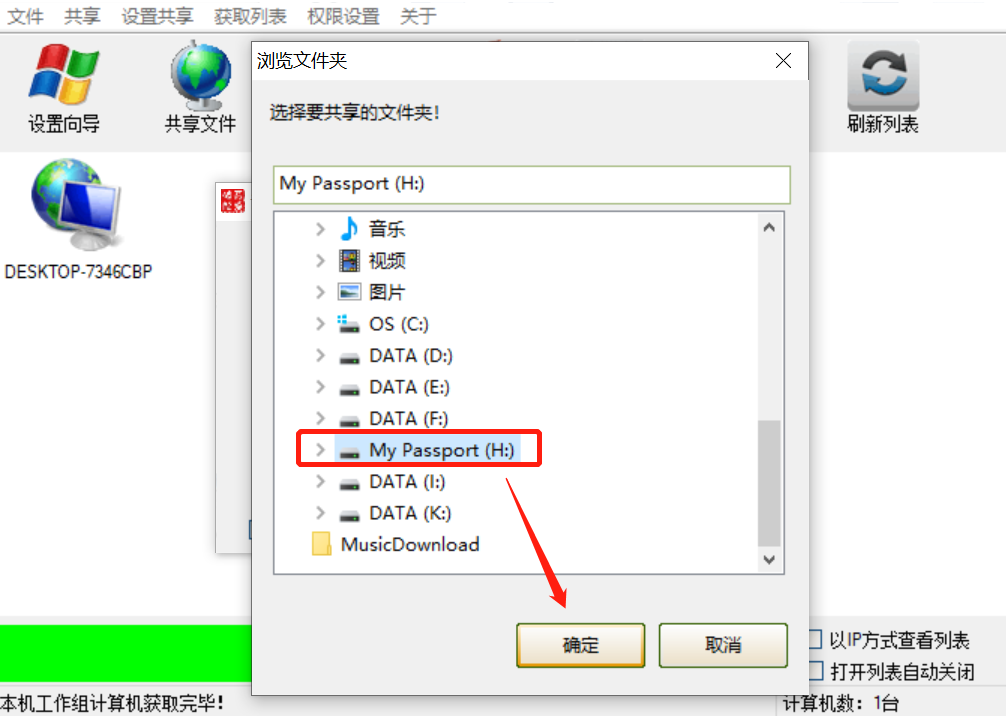Open the 获取列表 menu

coord(250,16)
